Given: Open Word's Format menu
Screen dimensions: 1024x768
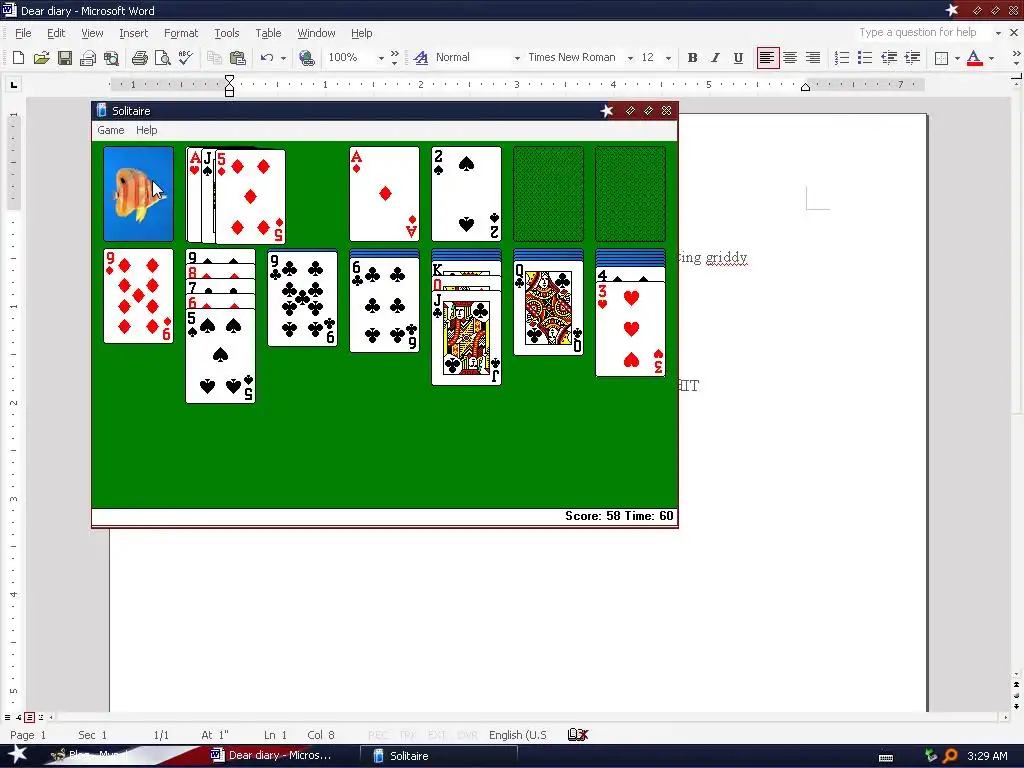Looking at the screenshot, I should pos(181,33).
